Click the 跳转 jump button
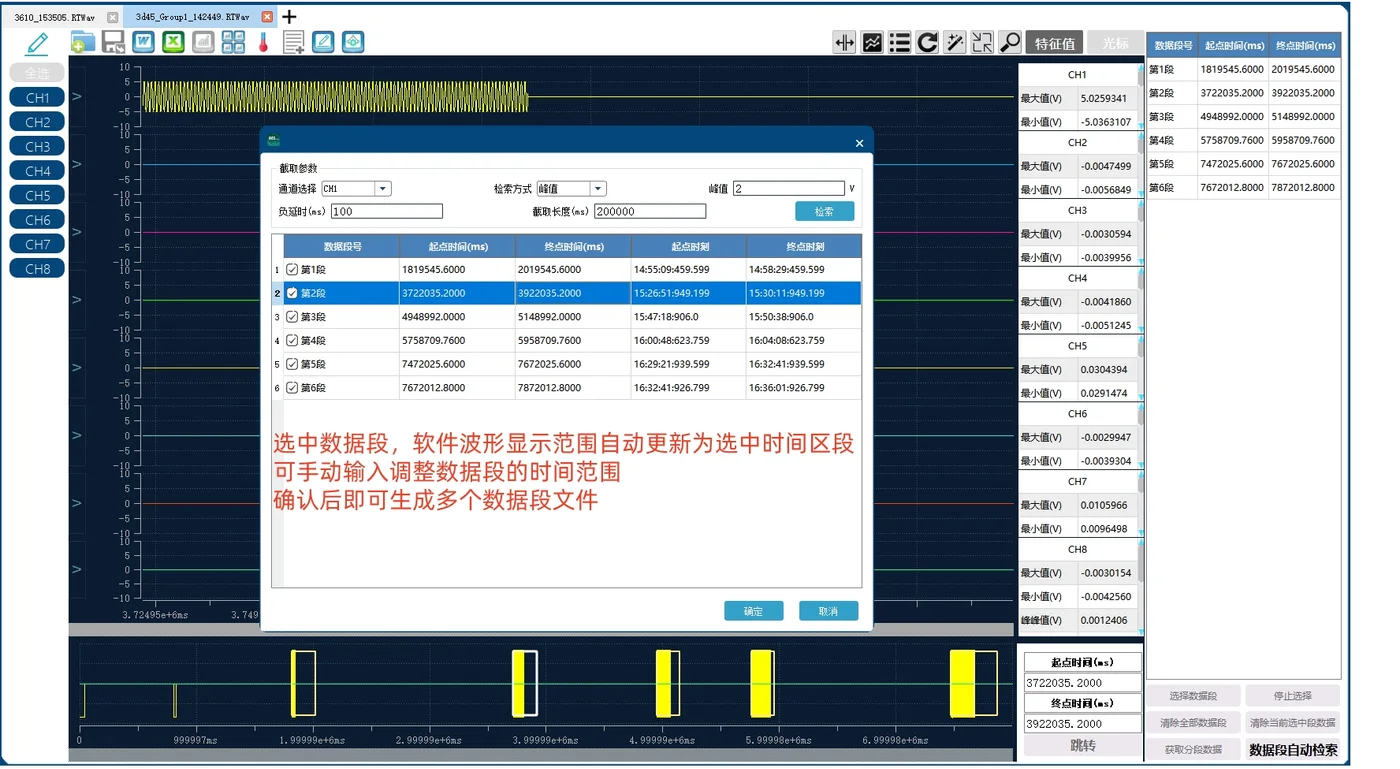The height and width of the screenshot is (769, 1400). coord(1083,745)
